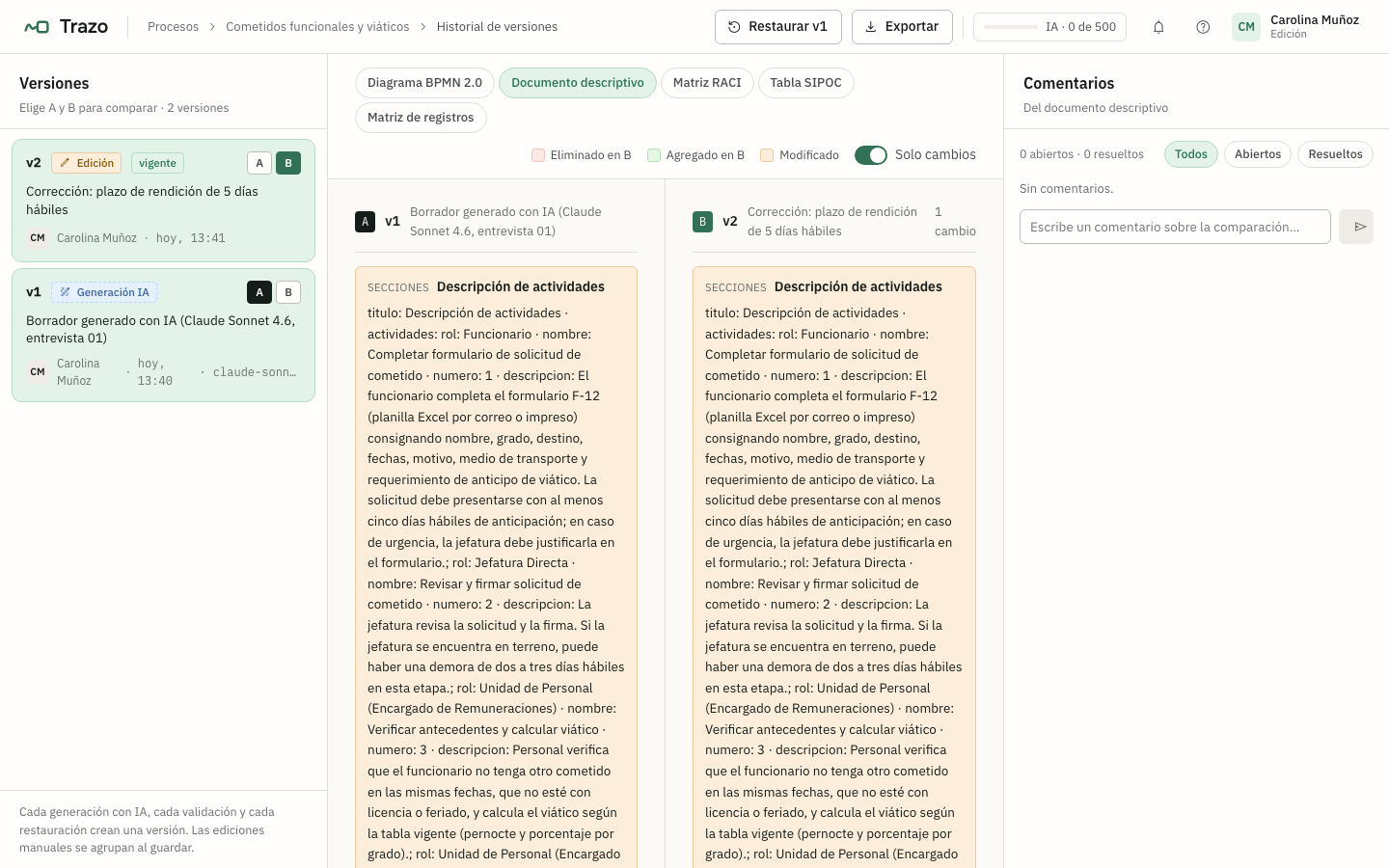This screenshot has height=868, width=1389.
Task: Click Eliminado en B red legend swatch
Action: pos(538,155)
